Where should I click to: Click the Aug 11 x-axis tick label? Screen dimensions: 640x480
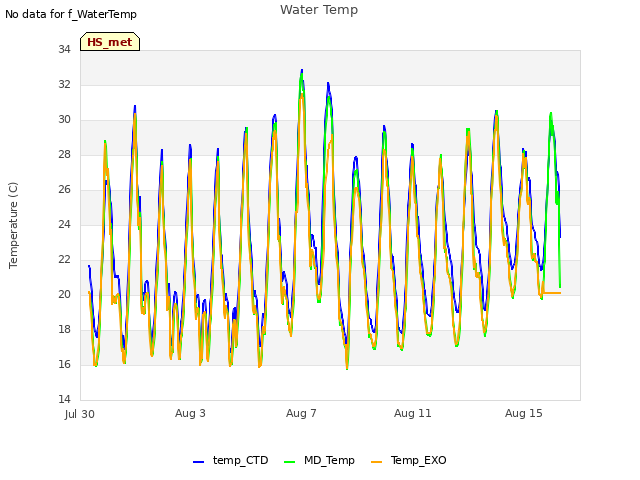(x=413, y=413)
